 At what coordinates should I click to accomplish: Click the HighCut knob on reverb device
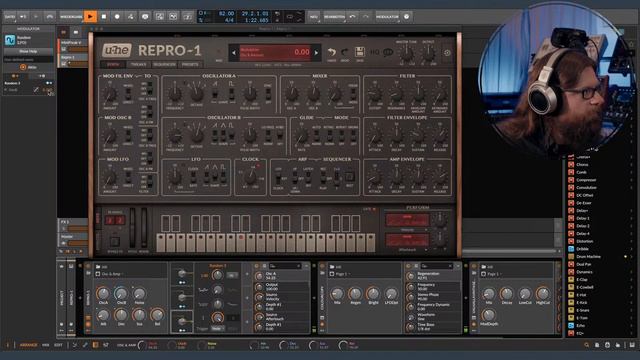(x=542, y=293)
